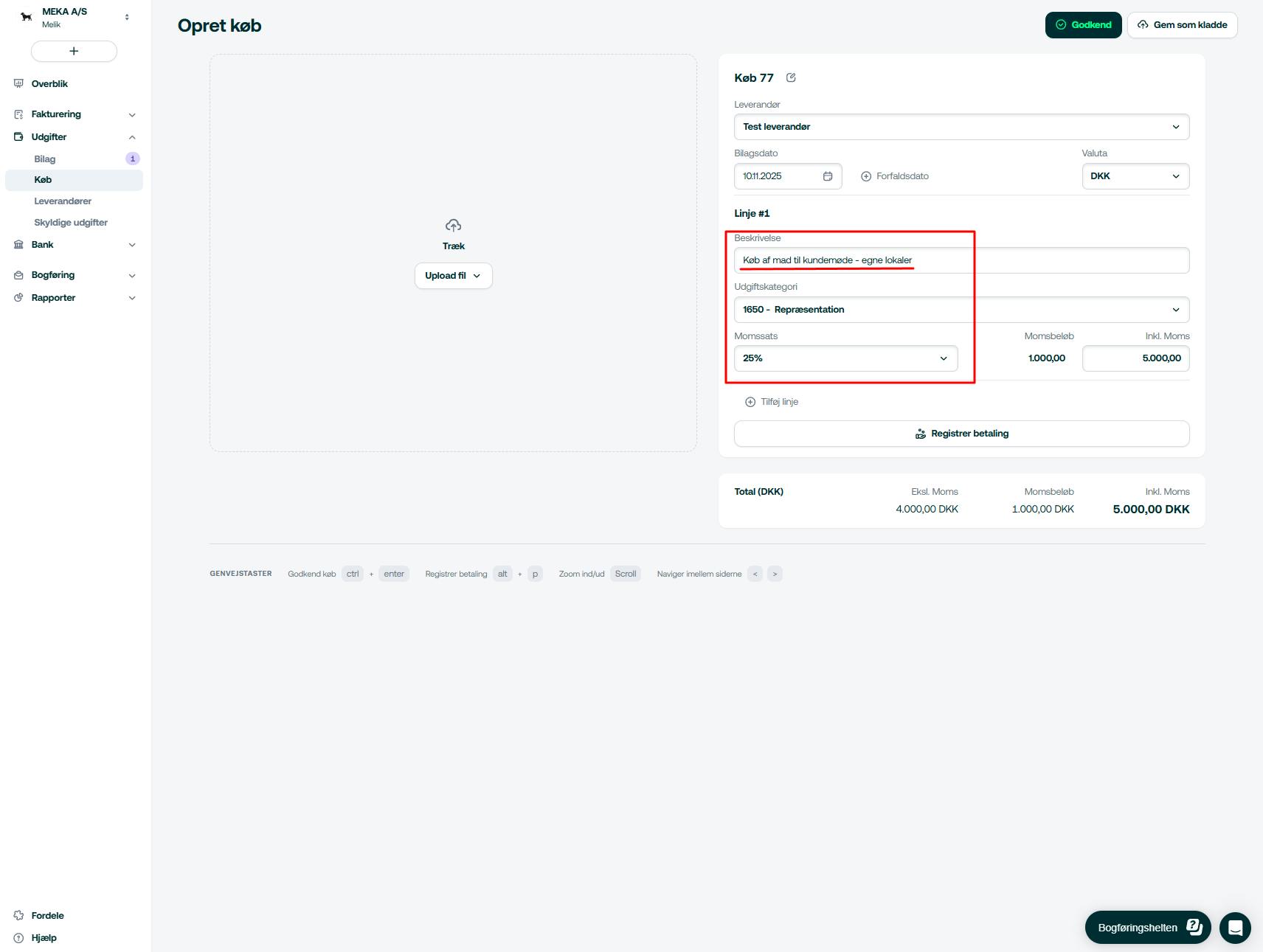
Task: Click the edit icon next to Køb 77
Action: pyautogui.click(x=791, y=77)
